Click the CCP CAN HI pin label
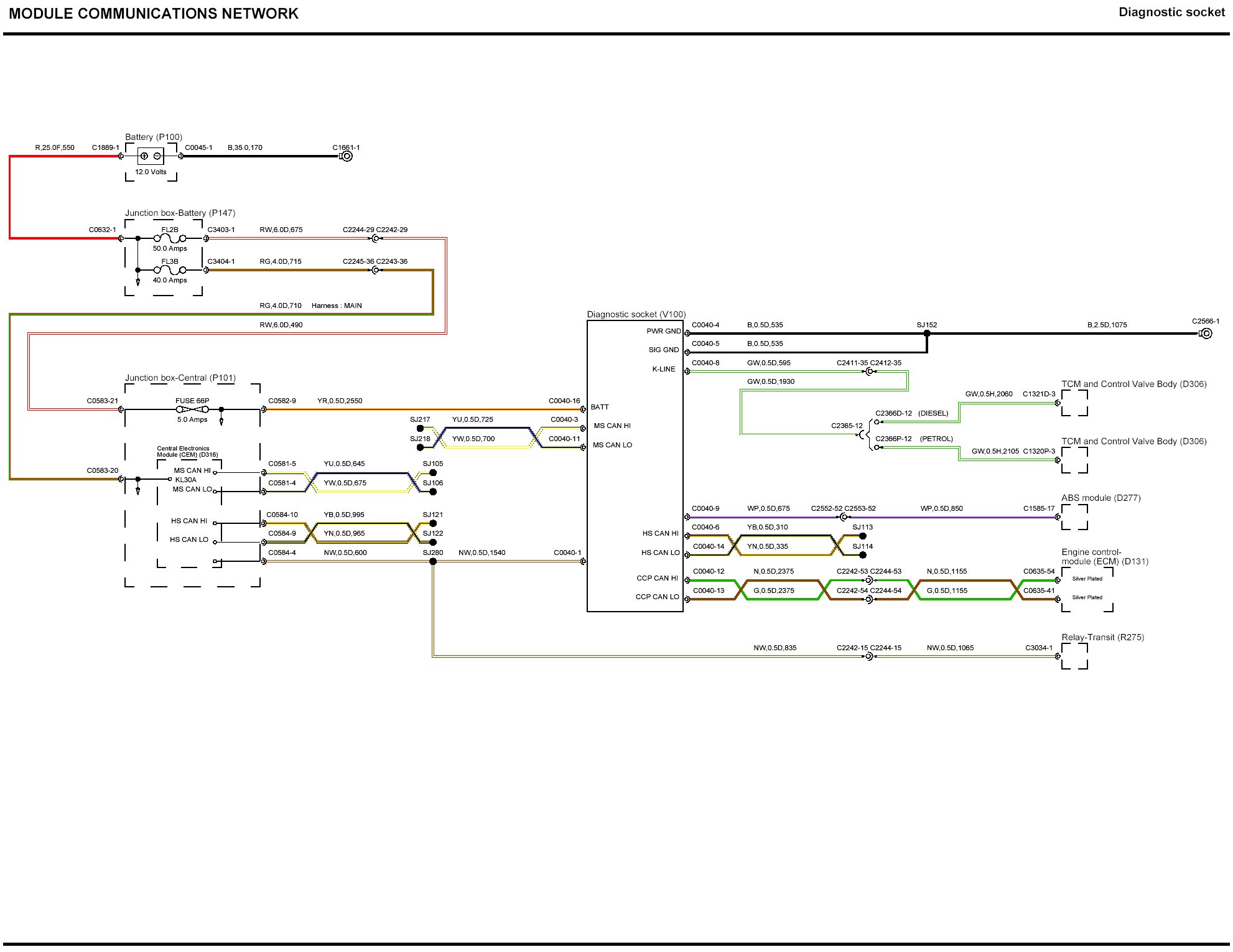The image size is (1233, 952). click(657, 578)
